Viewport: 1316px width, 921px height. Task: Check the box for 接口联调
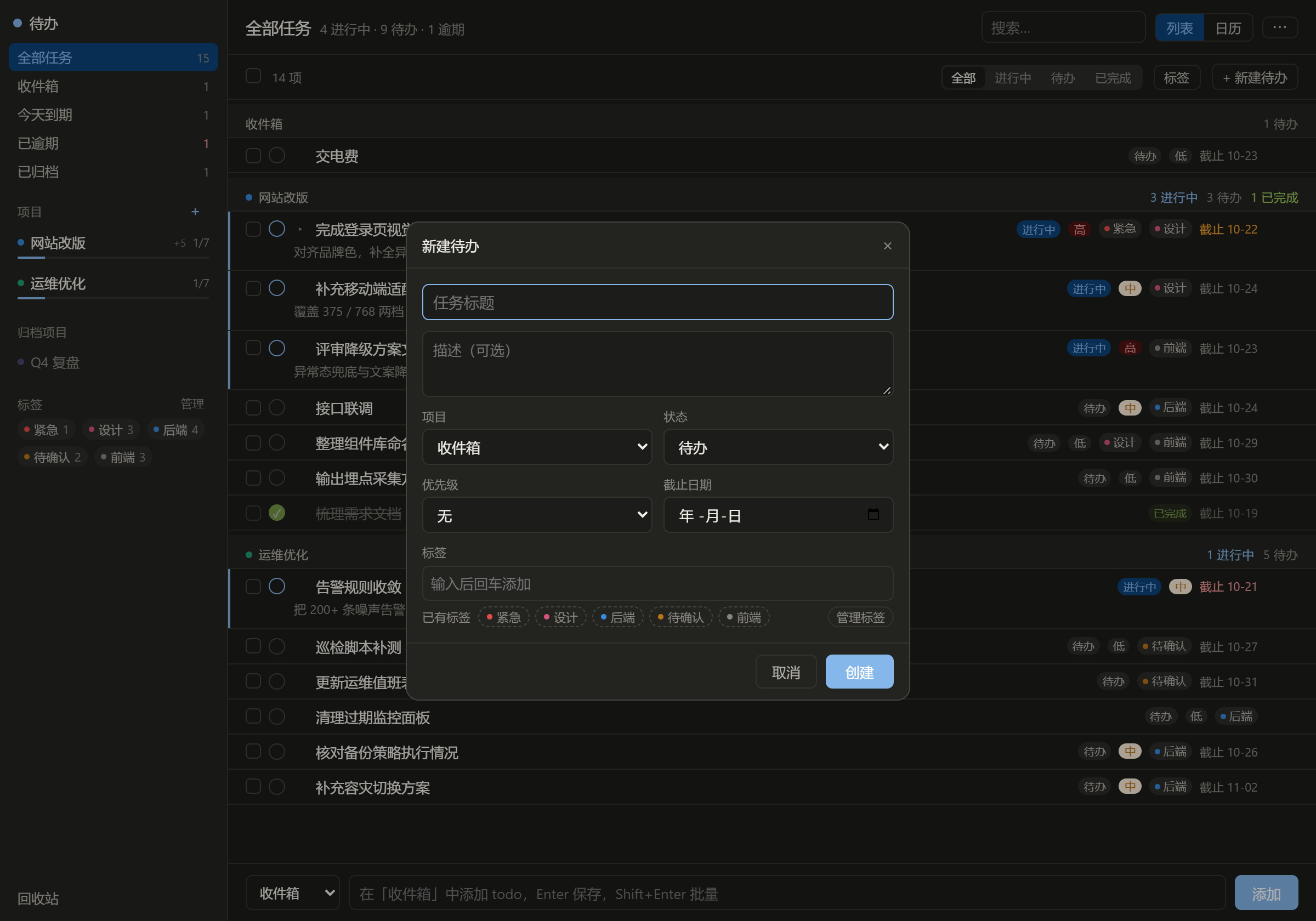coord(253,407)
